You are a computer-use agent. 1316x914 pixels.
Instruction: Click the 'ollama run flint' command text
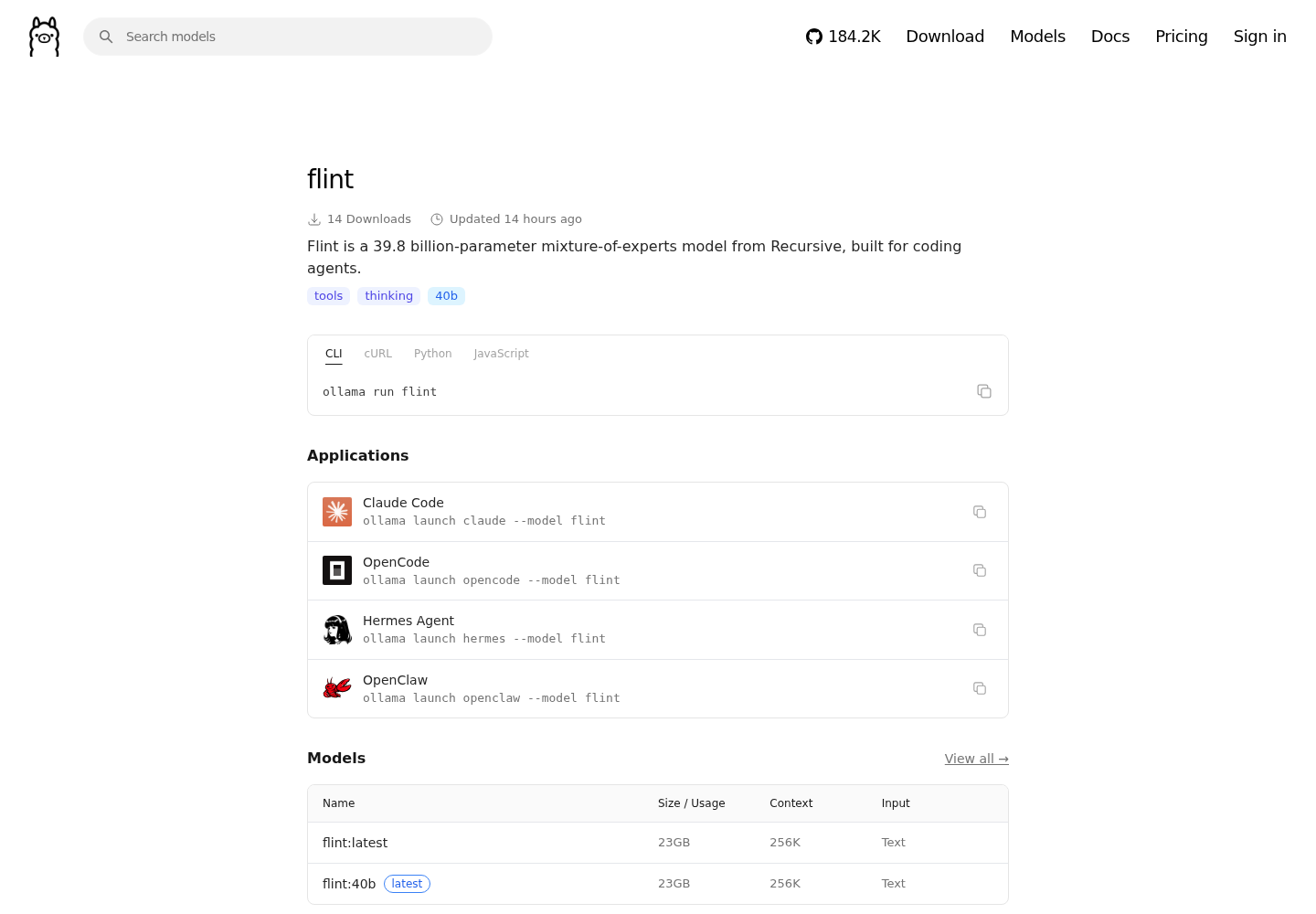(379, 392)
